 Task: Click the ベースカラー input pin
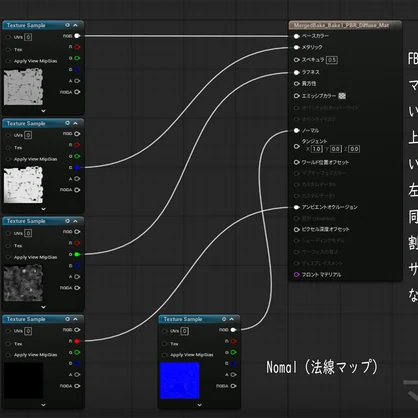point(296,36)
